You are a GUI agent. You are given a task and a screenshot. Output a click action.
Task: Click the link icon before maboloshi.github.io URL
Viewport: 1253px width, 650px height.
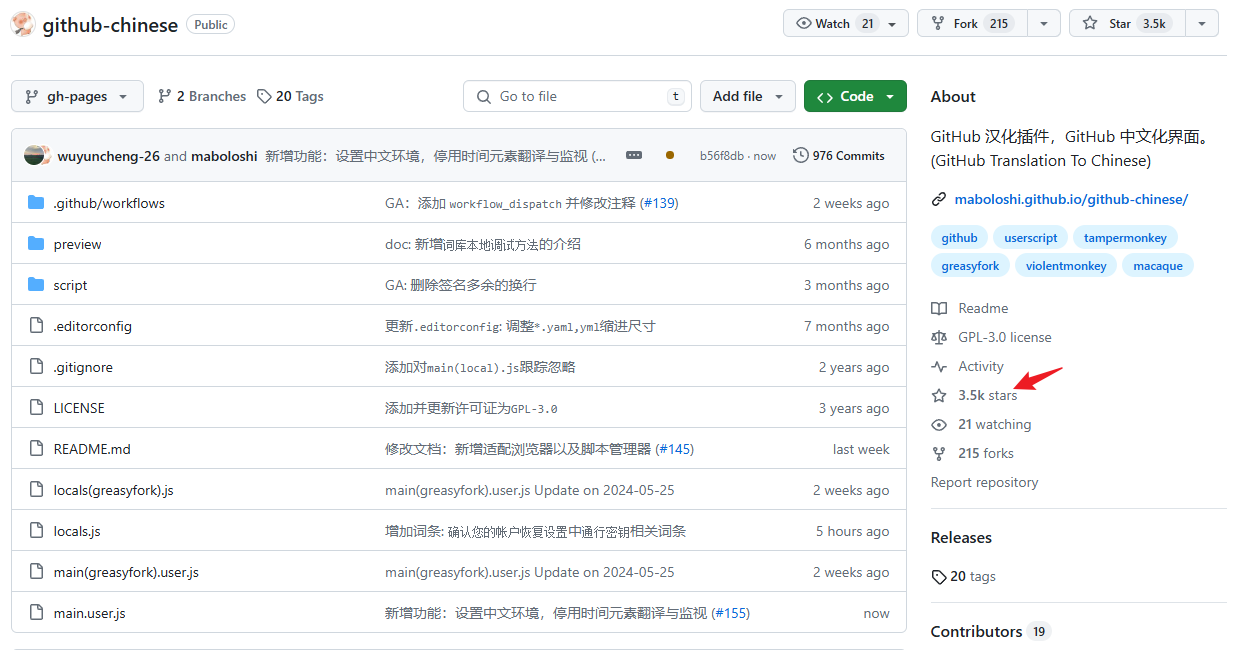(939, 199)
